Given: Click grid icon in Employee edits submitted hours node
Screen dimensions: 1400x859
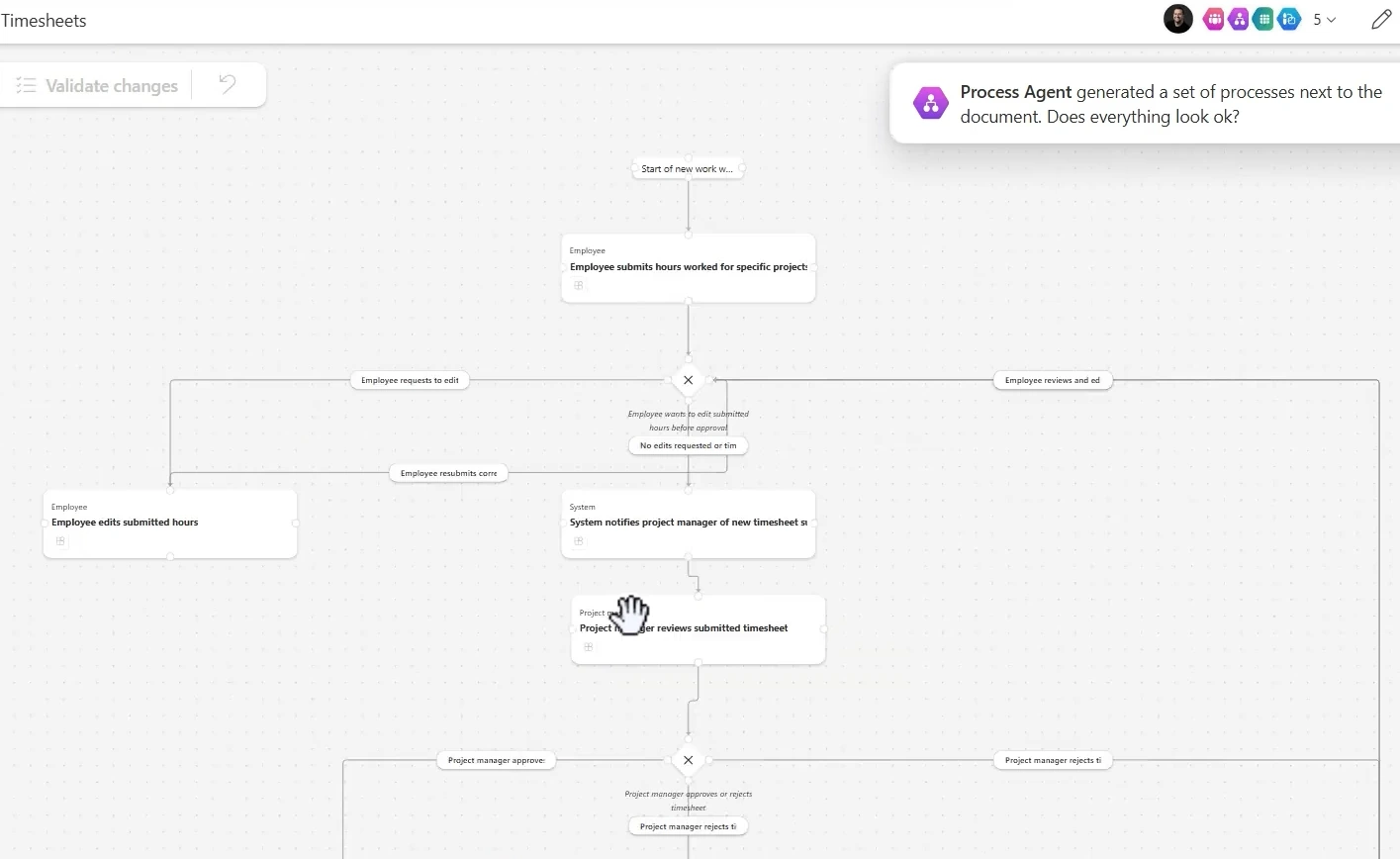Looking at the screenshot, I should click(60, 541).
